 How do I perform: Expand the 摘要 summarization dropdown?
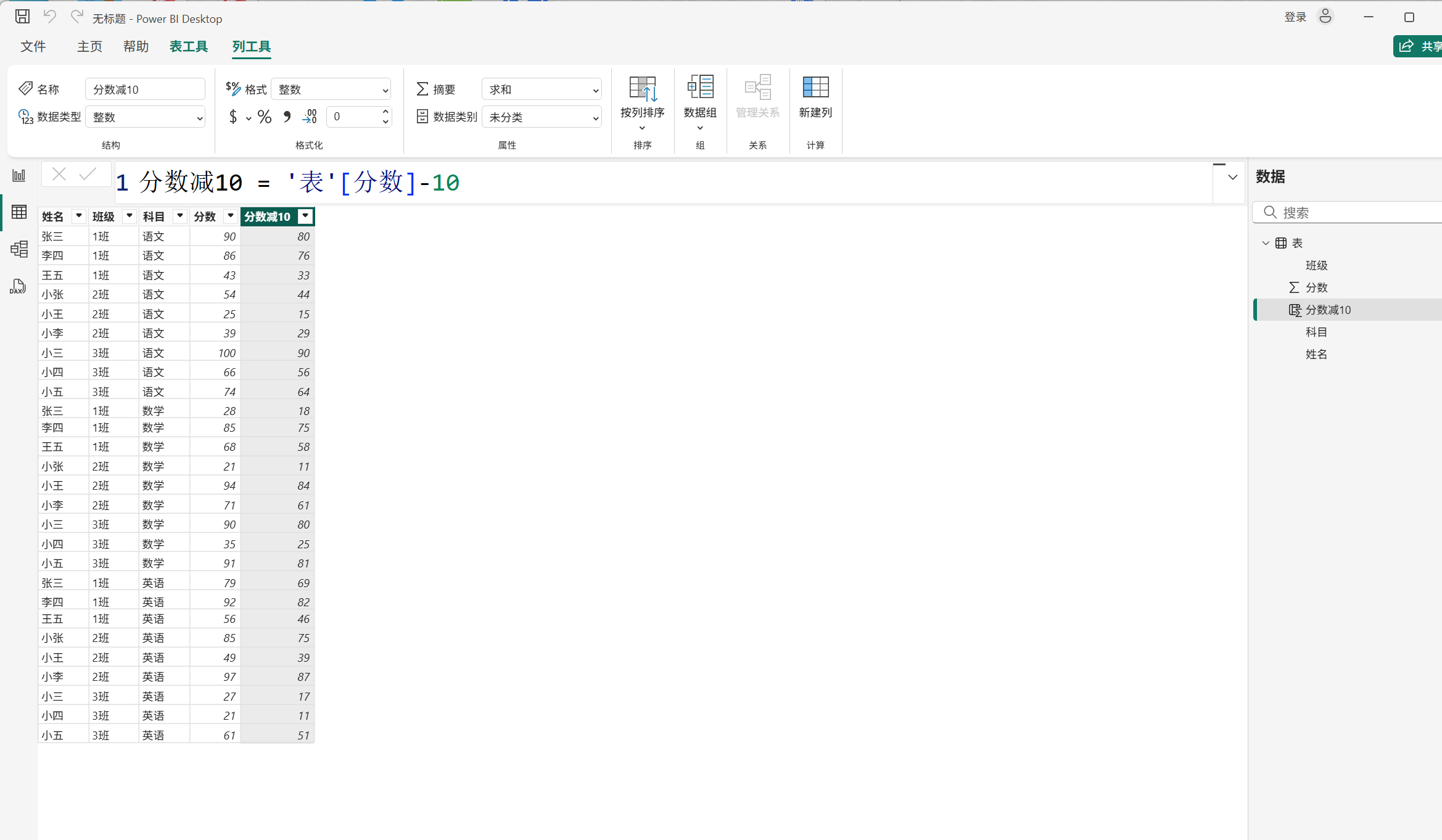[541, 89]
